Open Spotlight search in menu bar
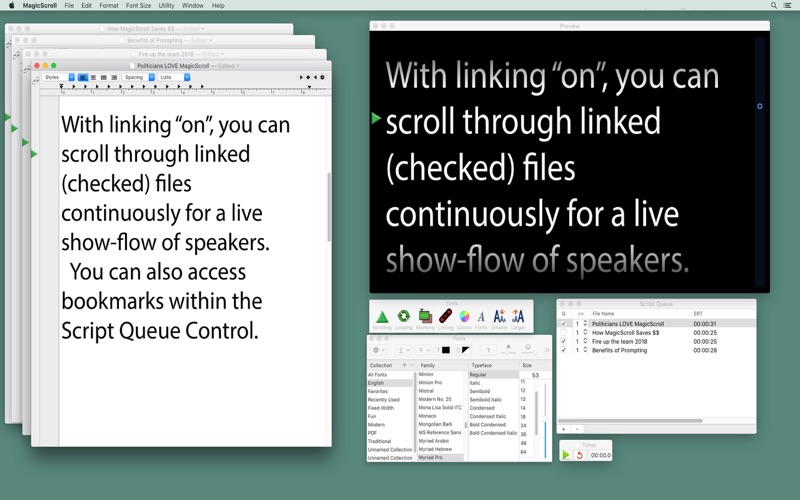Screen dimensions: 800x500 click(x=773, y=5)
